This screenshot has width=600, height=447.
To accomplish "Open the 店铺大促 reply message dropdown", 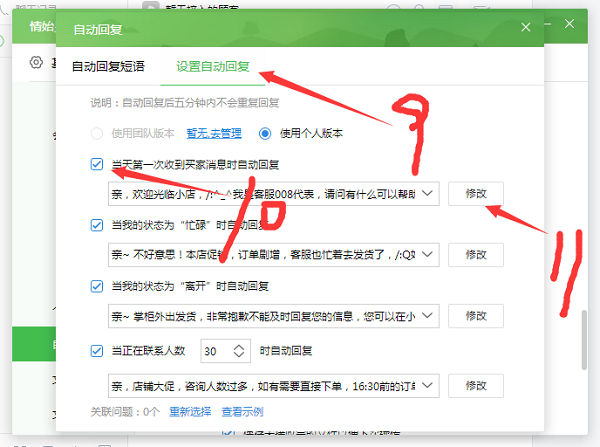I will pos(427,385).
